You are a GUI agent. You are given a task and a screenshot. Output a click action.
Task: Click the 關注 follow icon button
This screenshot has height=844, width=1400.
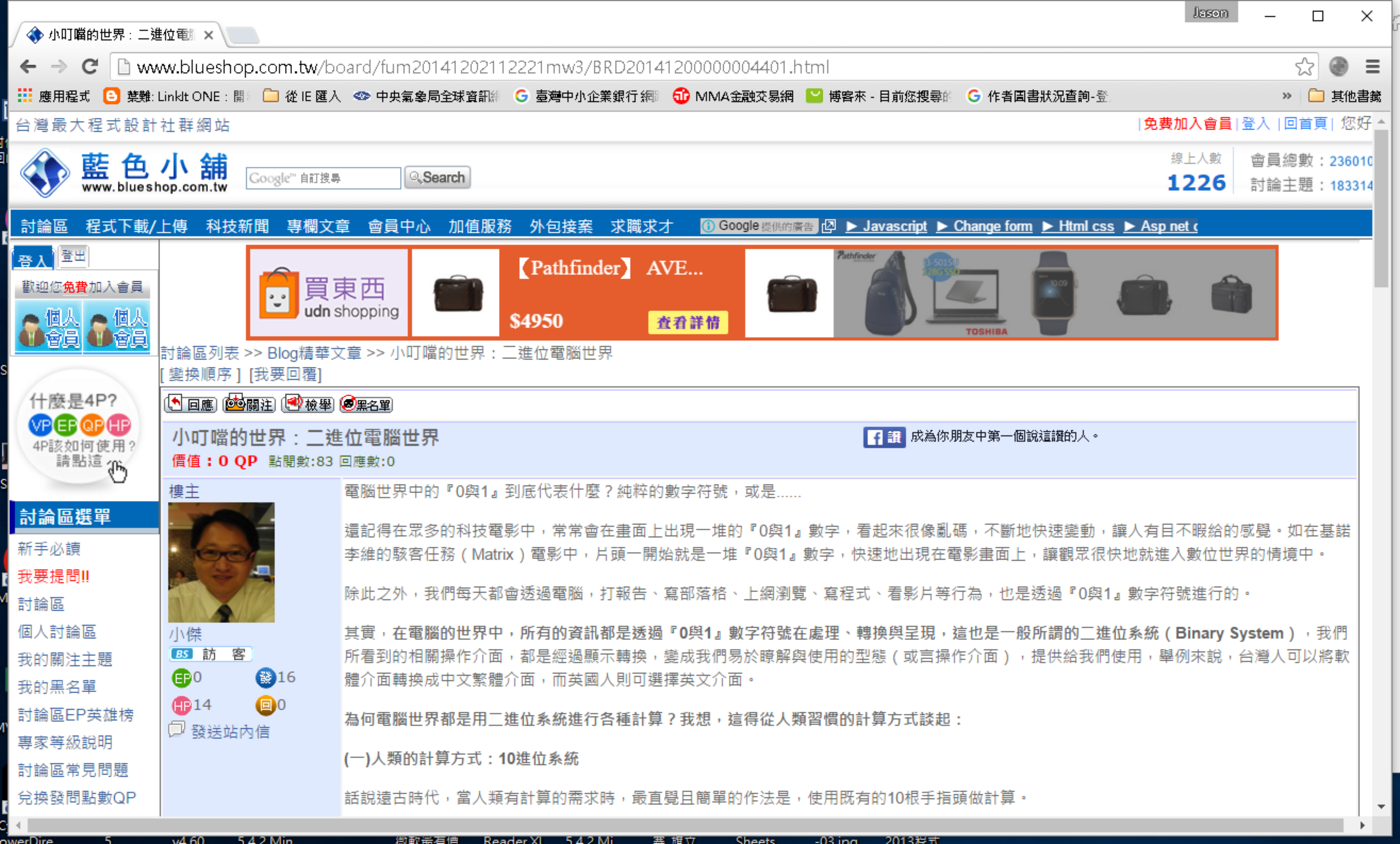point(249,404)
